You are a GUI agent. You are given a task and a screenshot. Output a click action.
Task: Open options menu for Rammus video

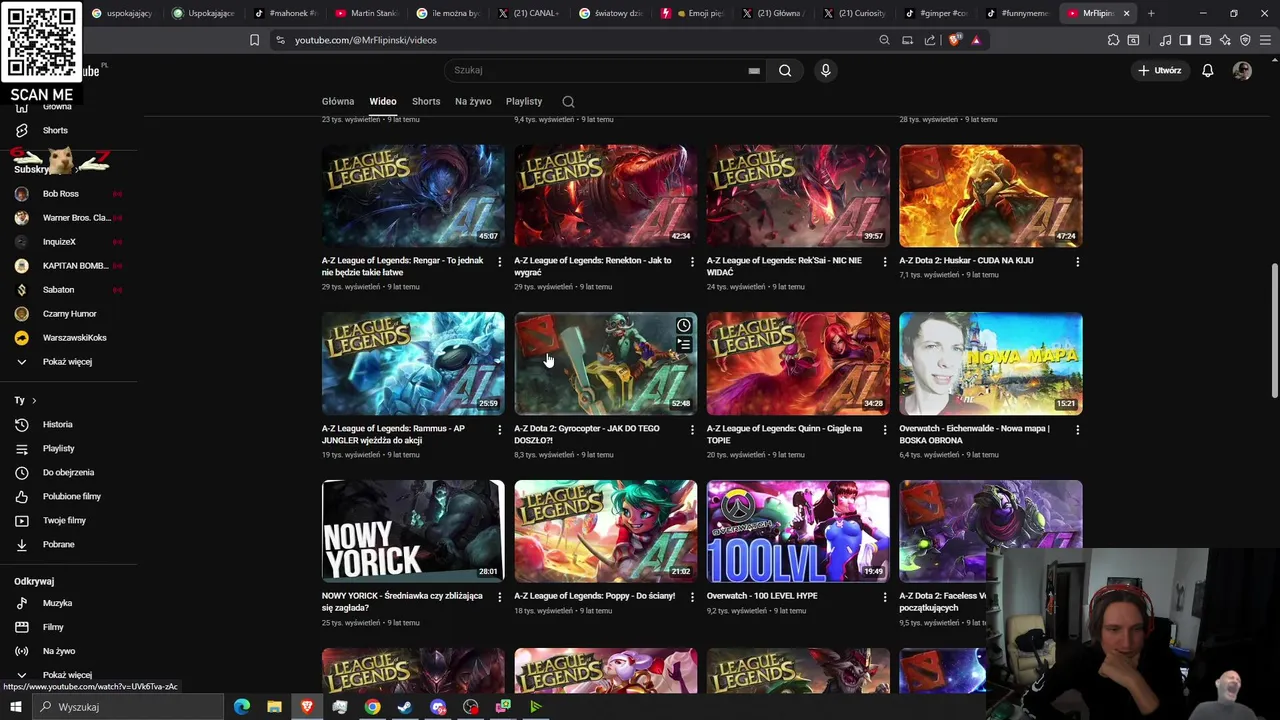pyautogui.click(x=500, y=429)
